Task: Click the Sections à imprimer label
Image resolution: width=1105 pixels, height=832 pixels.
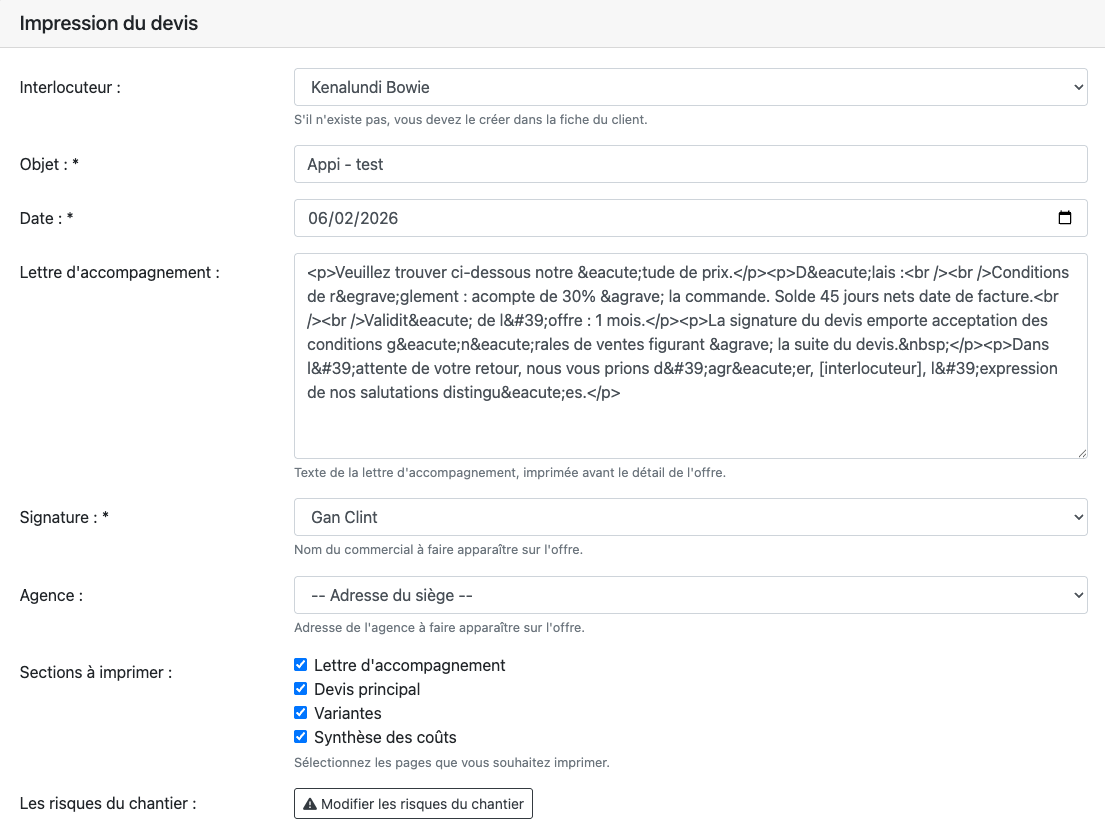Action: (x=96, y=672)
